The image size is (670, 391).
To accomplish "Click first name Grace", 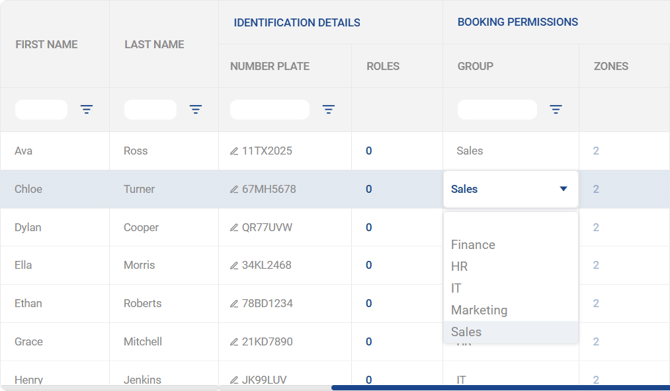I will click(x=29, y=341).
